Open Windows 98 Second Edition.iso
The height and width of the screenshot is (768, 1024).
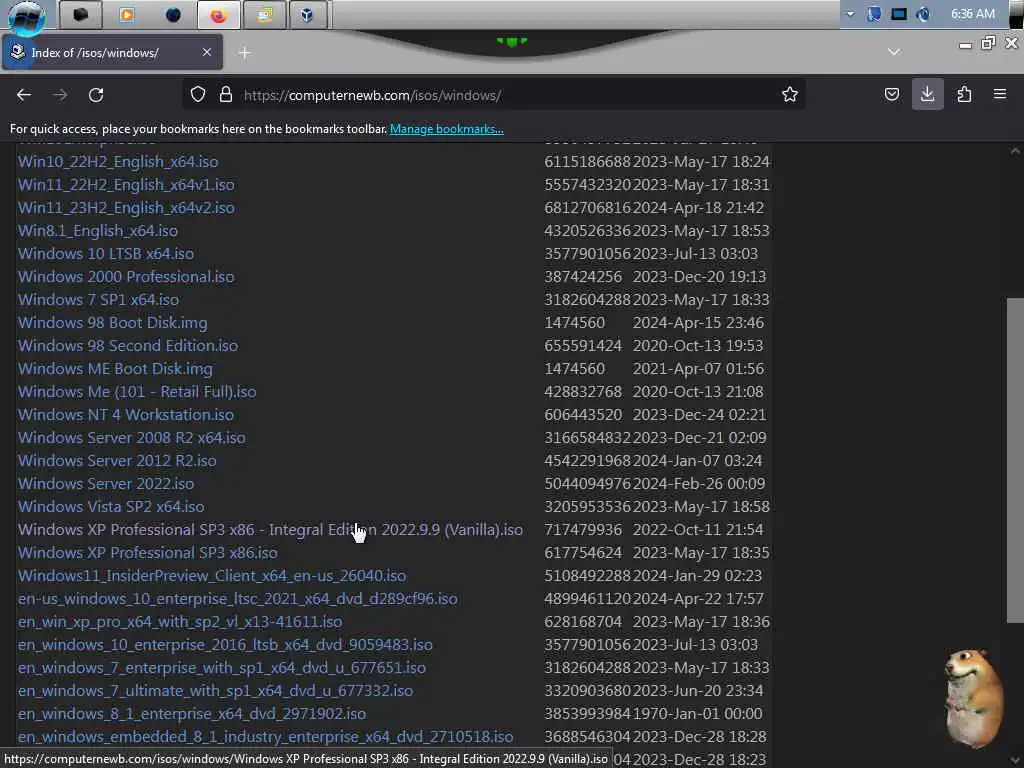point(128,345)
